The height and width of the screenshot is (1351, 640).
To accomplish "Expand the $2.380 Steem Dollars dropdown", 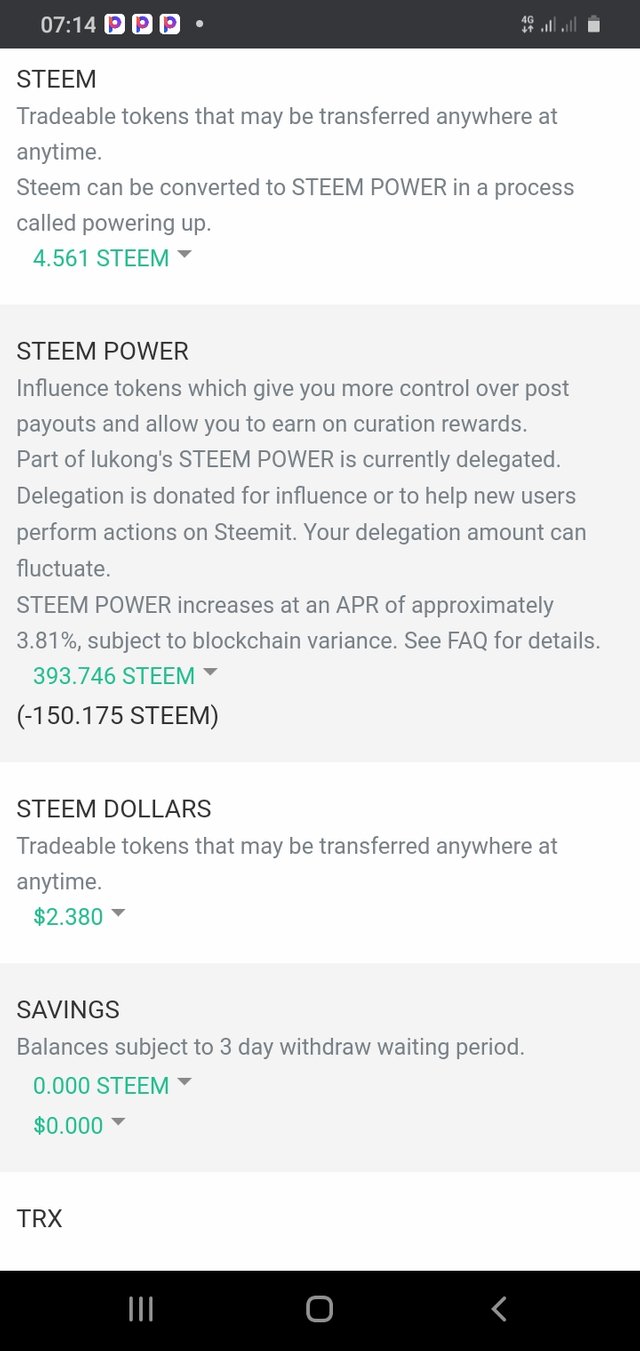I will 117,915.
